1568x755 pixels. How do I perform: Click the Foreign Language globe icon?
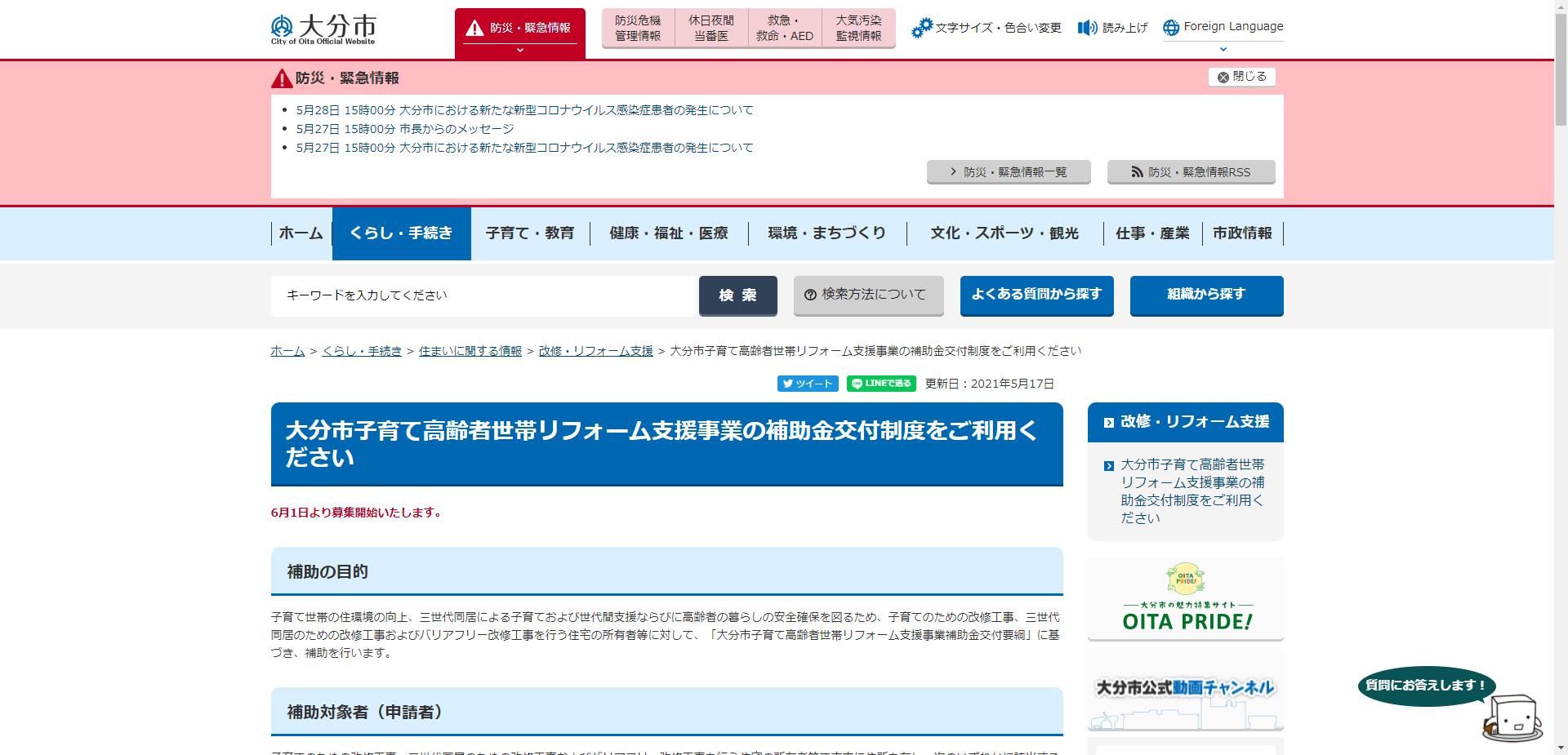pyautogui.click(x=1171, y=25)
